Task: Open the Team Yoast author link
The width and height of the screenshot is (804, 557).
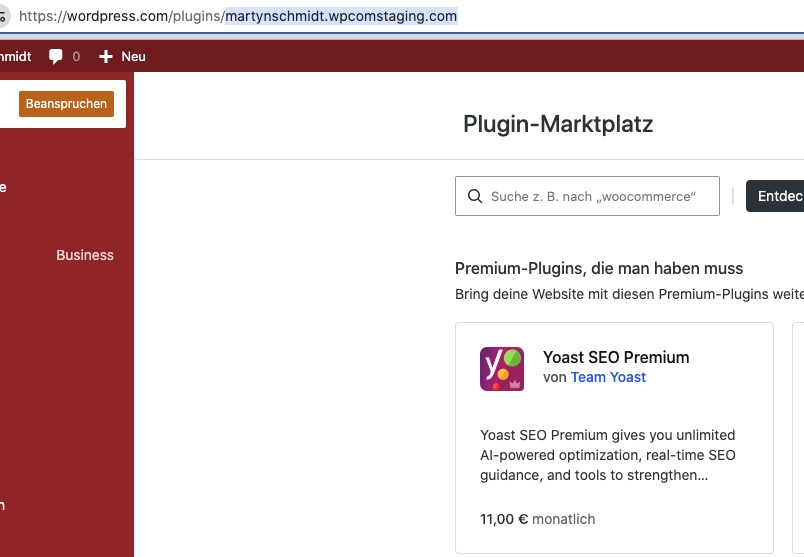Action: click(x=608, y=377)
